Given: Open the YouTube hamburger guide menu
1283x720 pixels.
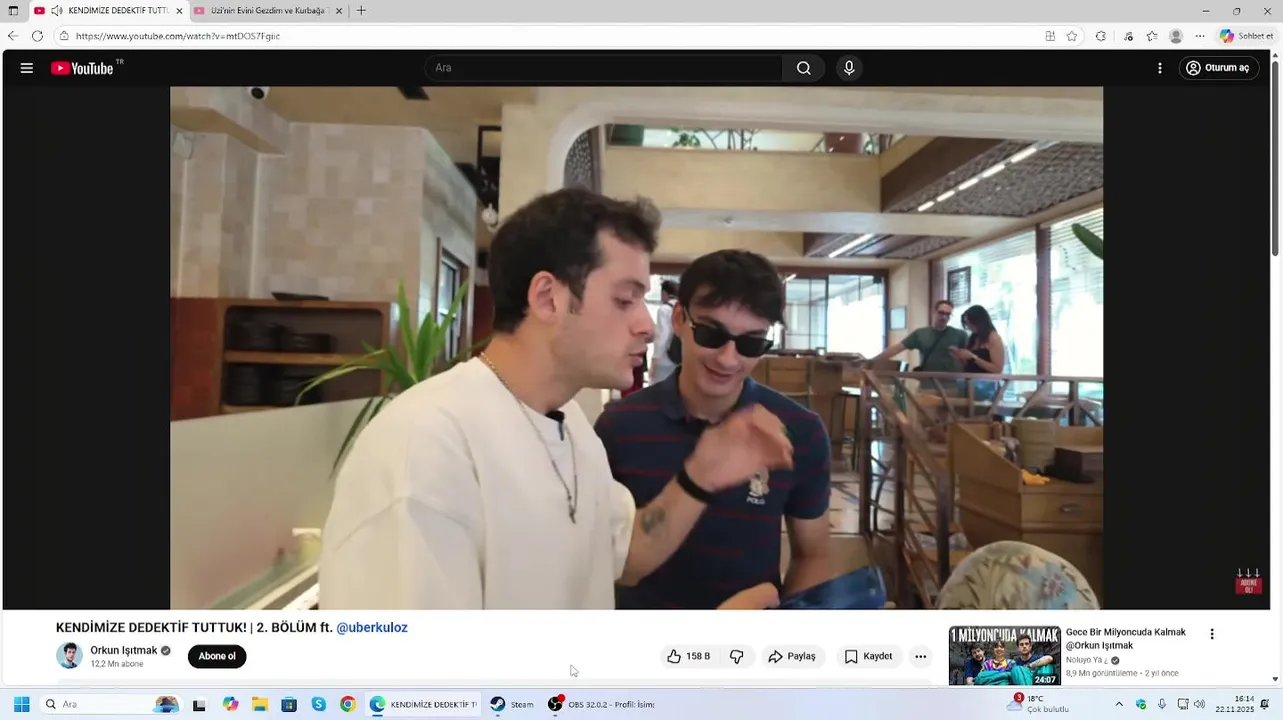Looking at the screenshot, I should point(27,68).
